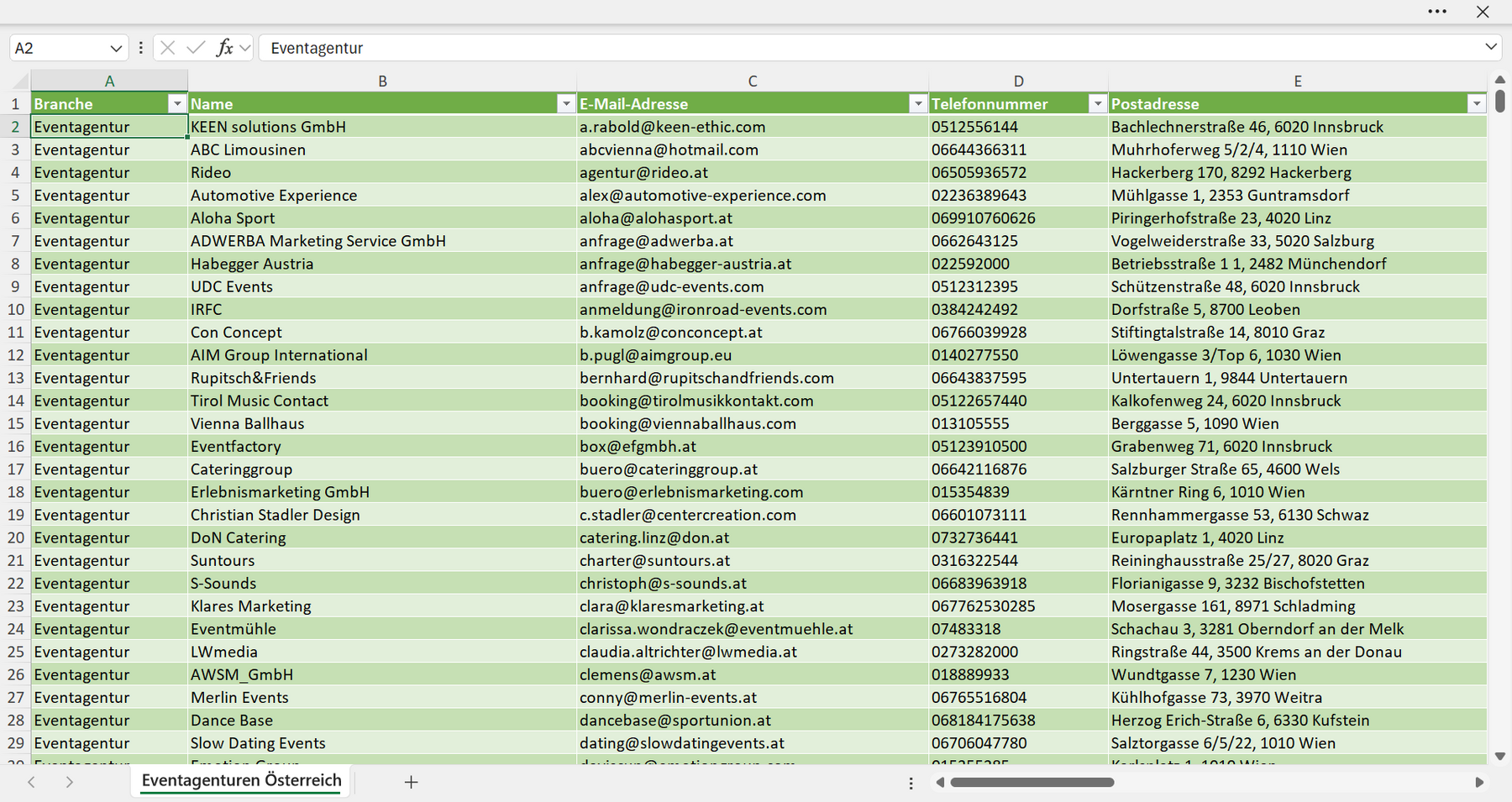Expand the dropdown arrow next to fx
The height and width of the screenshot is (802, 1512).
pyautogui.click(x=244, y=48)
